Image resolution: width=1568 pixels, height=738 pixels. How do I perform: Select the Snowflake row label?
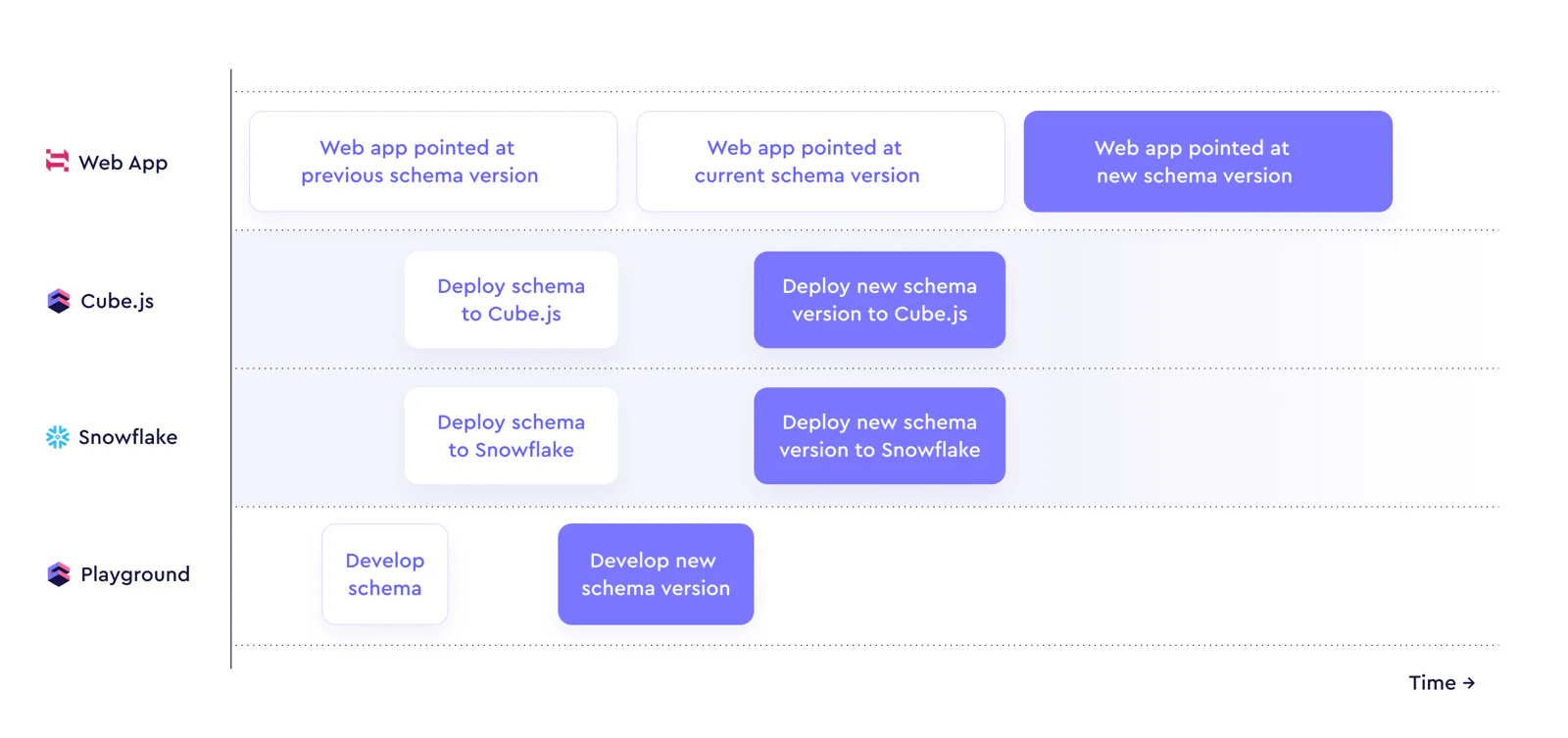point(127,437)
